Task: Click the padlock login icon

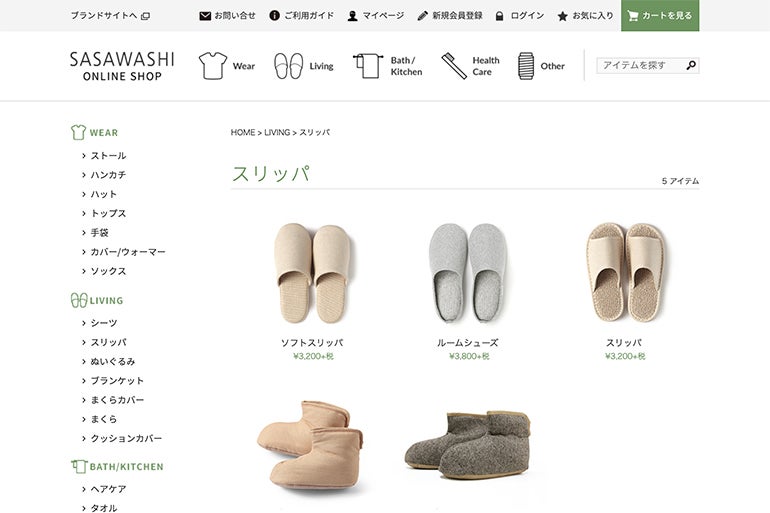Action: coord(499,16)
